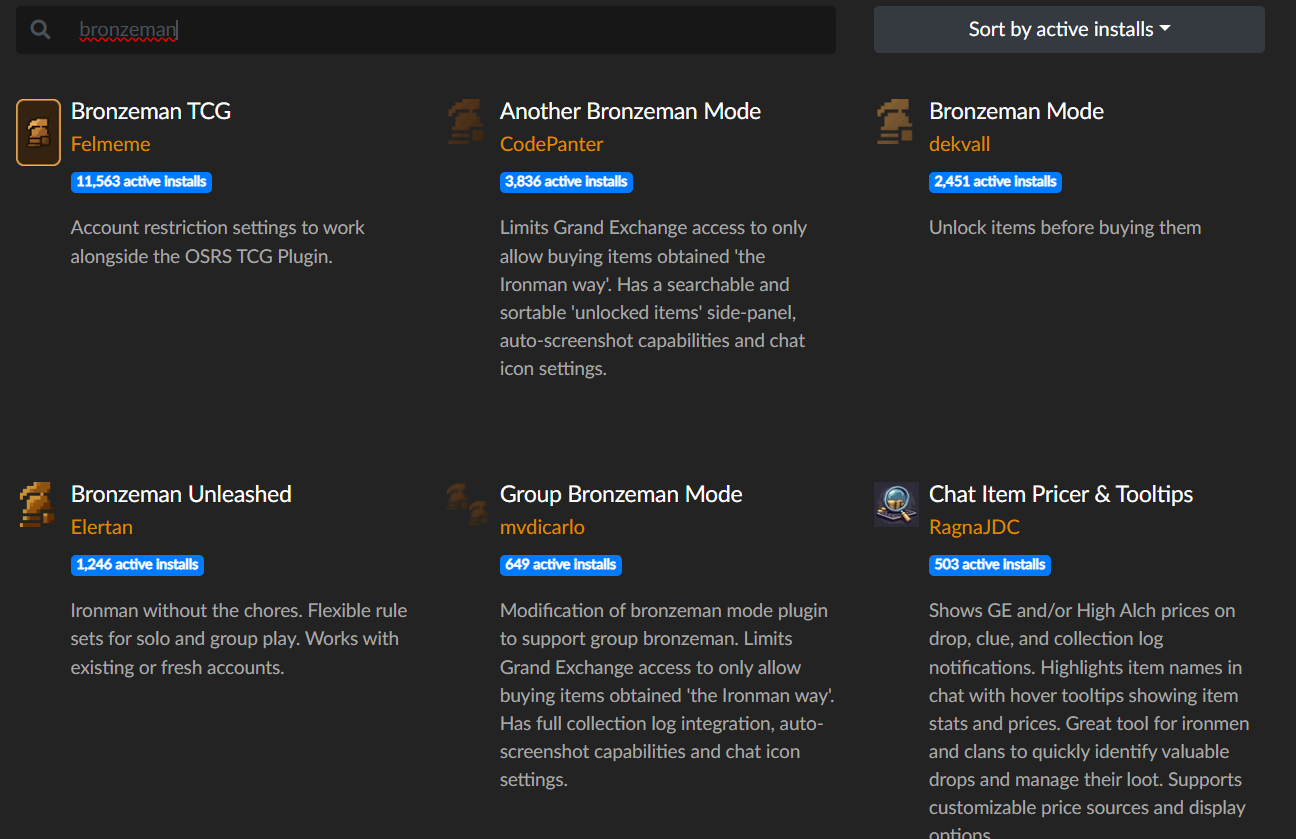This screenshot has width=1296, height=839.
Task: Click the 11,563 active installs badge
Action: [x=141, y=182]
